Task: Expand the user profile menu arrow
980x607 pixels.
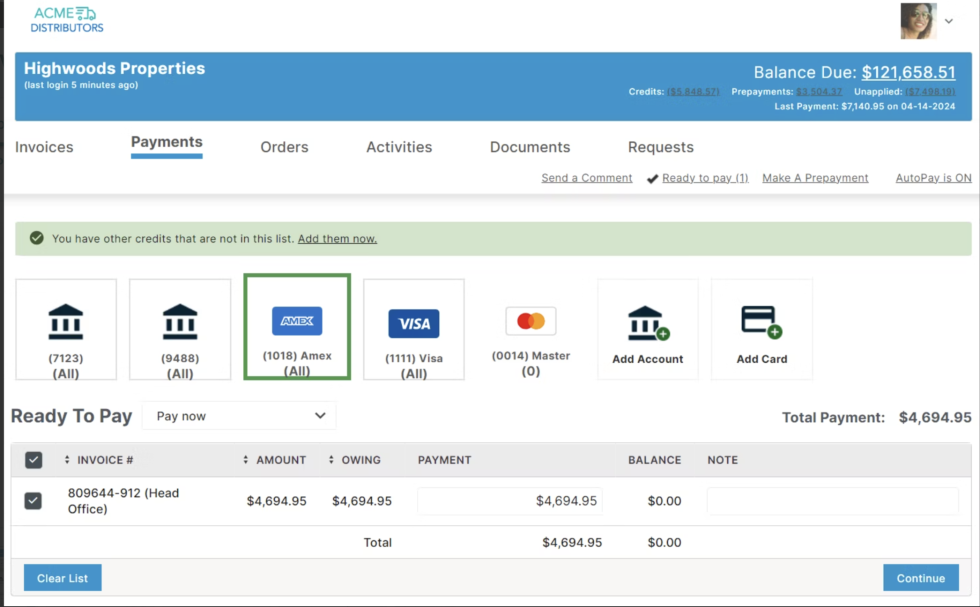Action: point(949,21)
